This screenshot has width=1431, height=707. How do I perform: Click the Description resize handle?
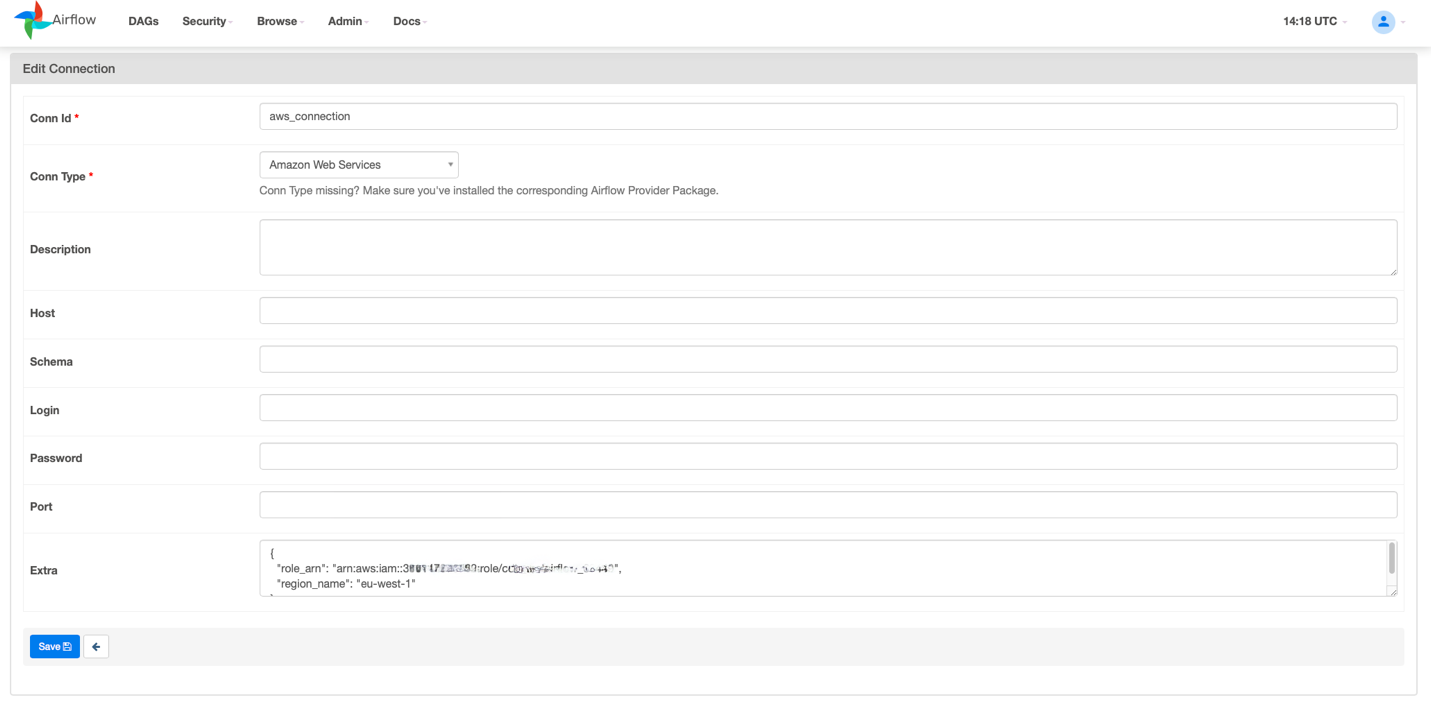pos(1392,270)
